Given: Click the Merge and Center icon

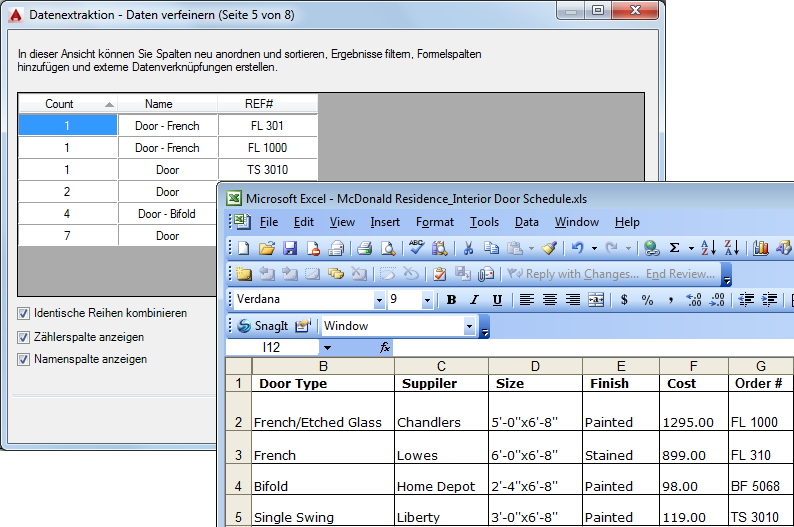Looking at the screenshot, I should point(596,300).
